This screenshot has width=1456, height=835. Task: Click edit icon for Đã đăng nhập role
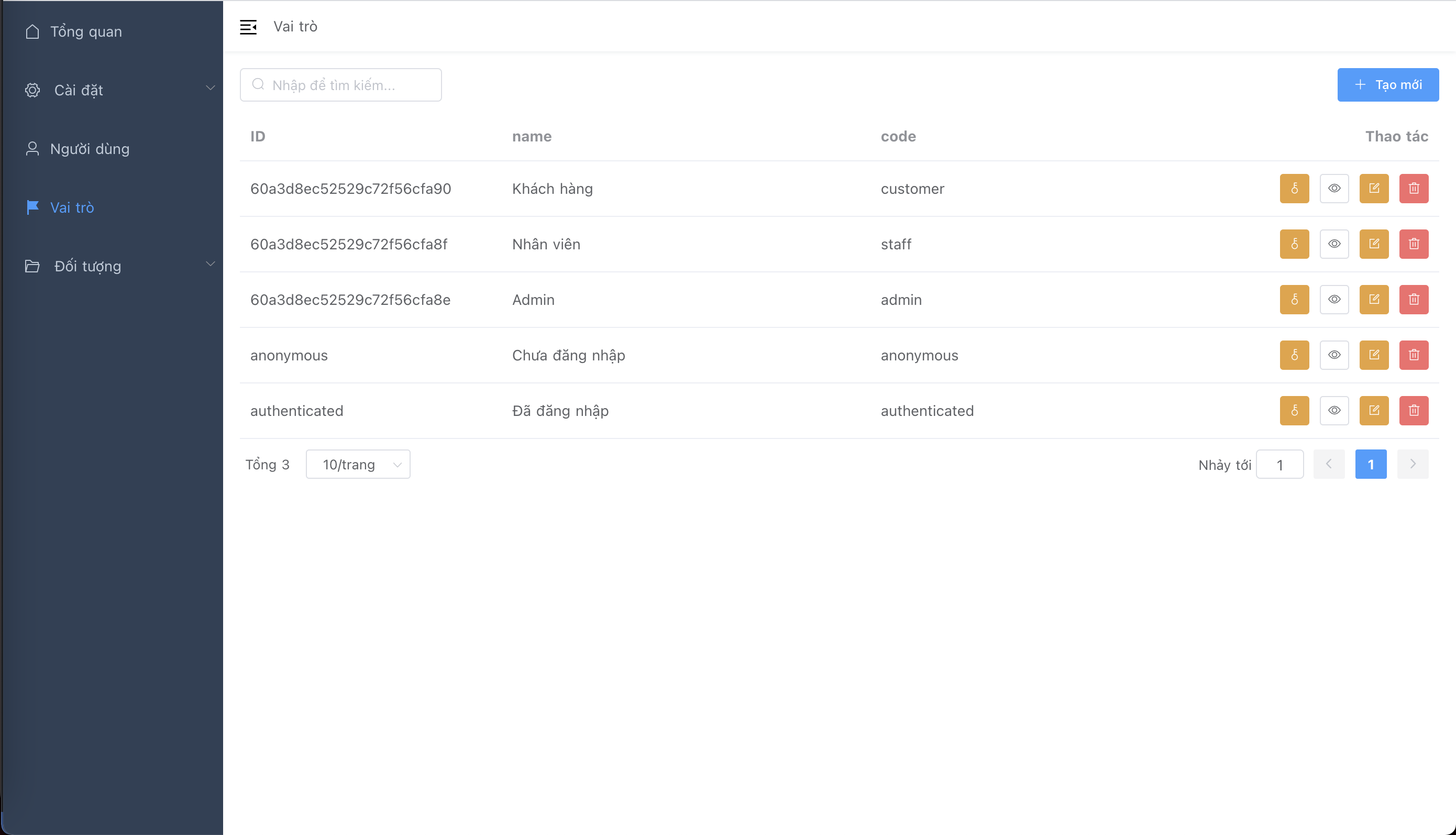click(1373, 411)
